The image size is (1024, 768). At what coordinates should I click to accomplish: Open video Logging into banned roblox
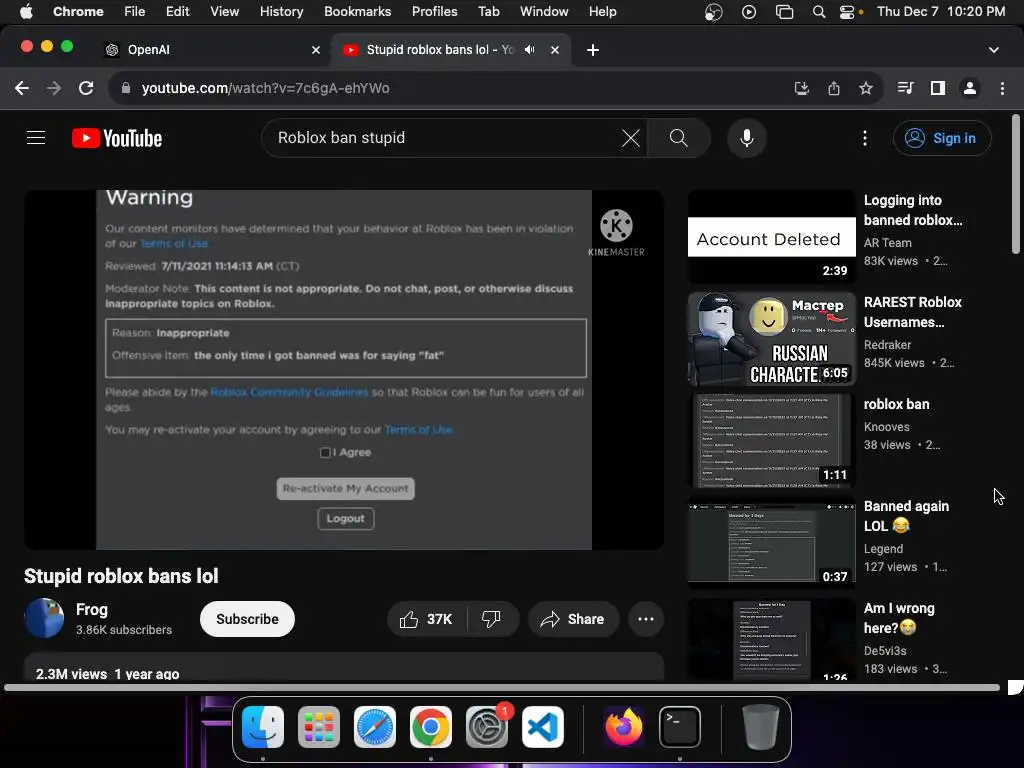click(x=913, y=210)
